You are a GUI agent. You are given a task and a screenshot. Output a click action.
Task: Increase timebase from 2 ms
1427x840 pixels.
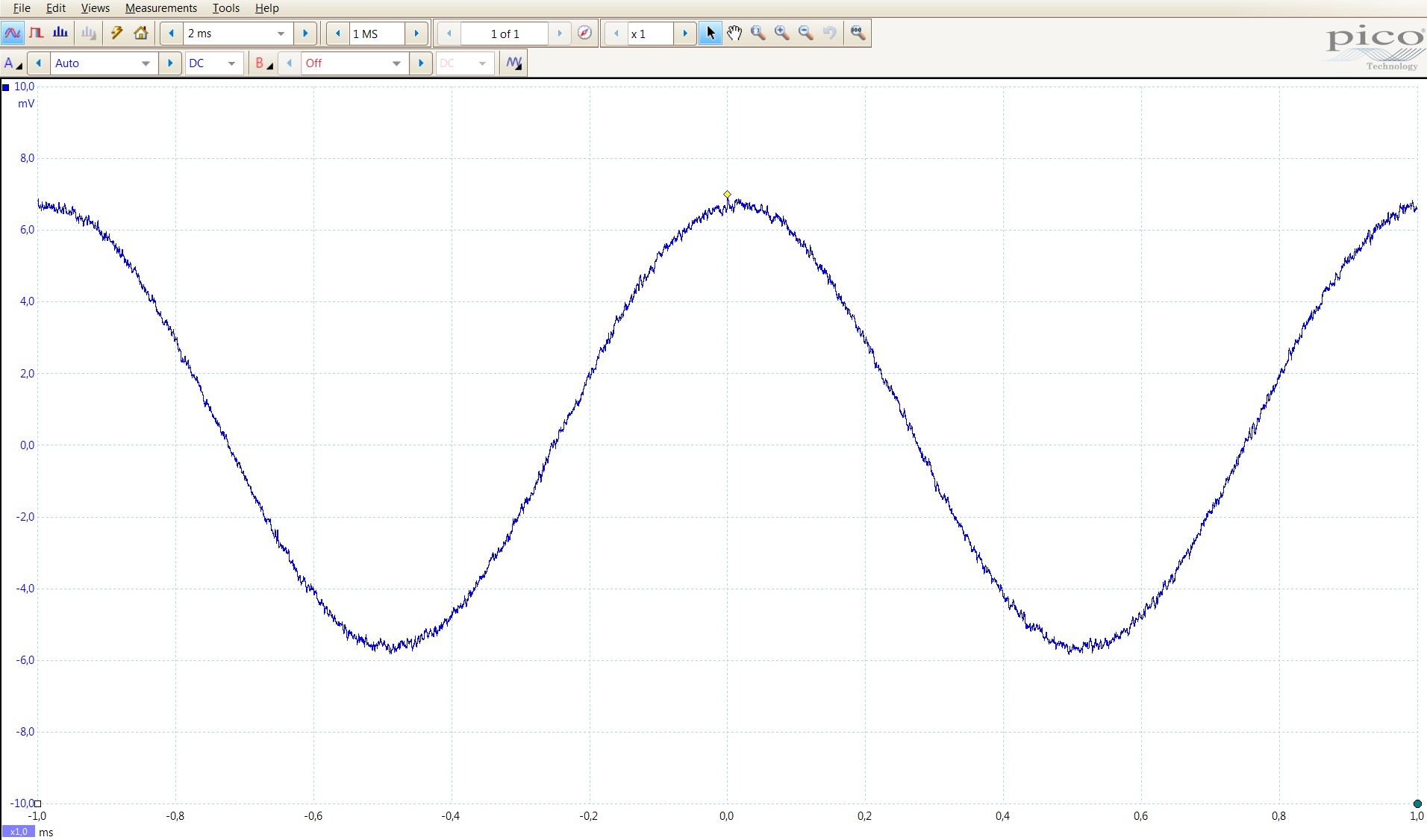305,34
